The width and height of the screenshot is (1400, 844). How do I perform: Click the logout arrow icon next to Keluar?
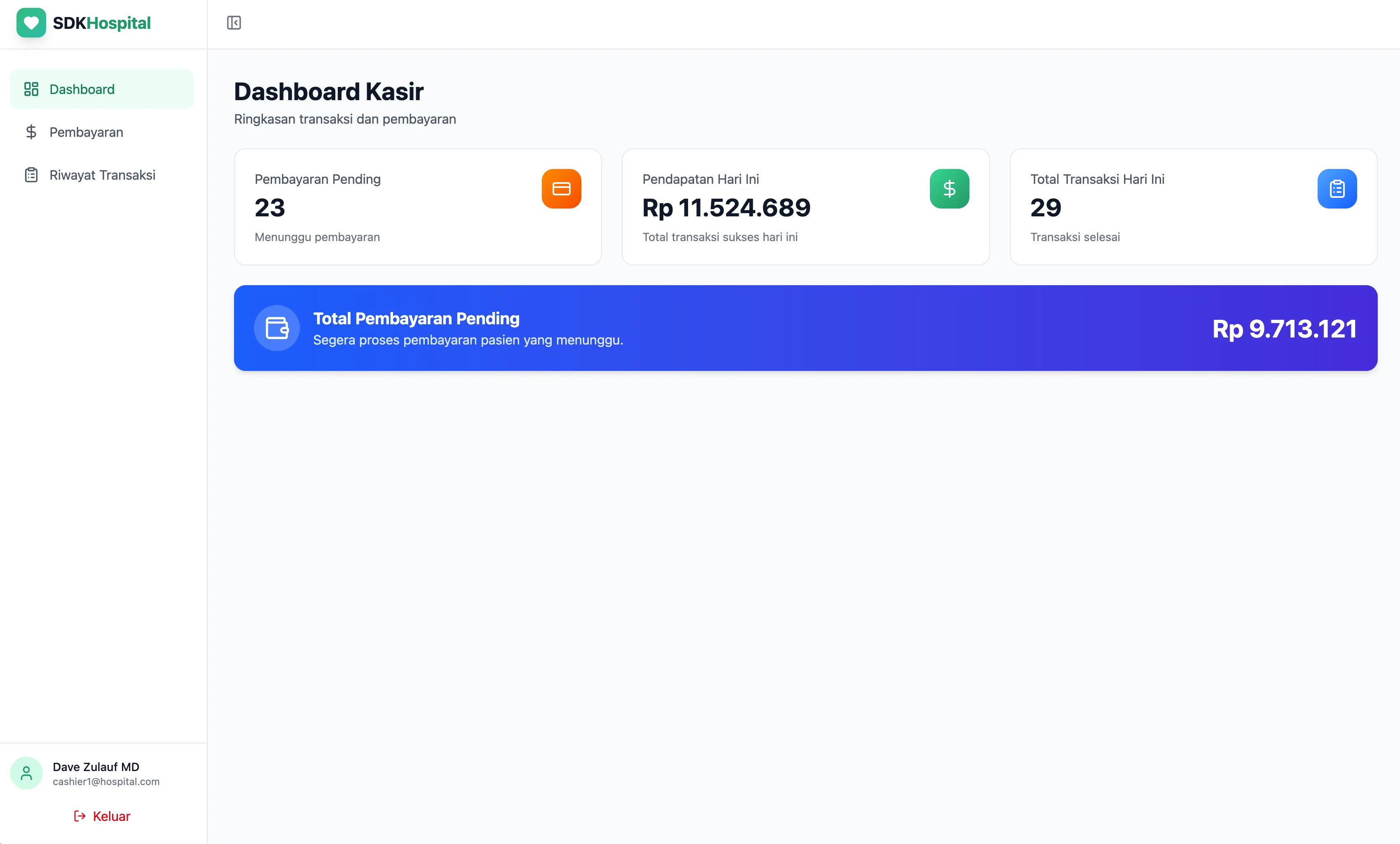click(x=79, y=816)
